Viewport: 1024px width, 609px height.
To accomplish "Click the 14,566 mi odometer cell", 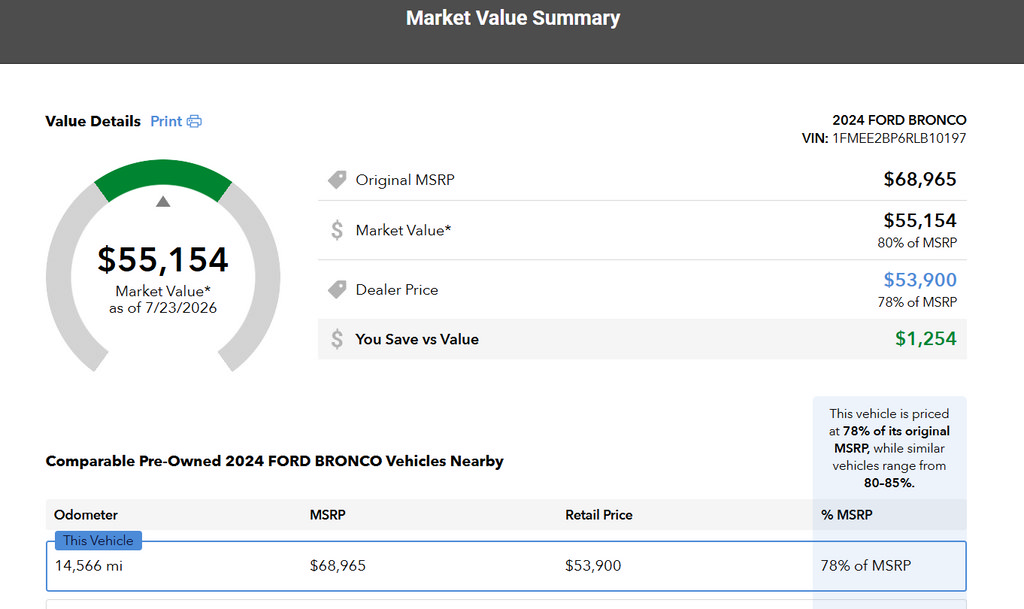I will pos(88,565).
